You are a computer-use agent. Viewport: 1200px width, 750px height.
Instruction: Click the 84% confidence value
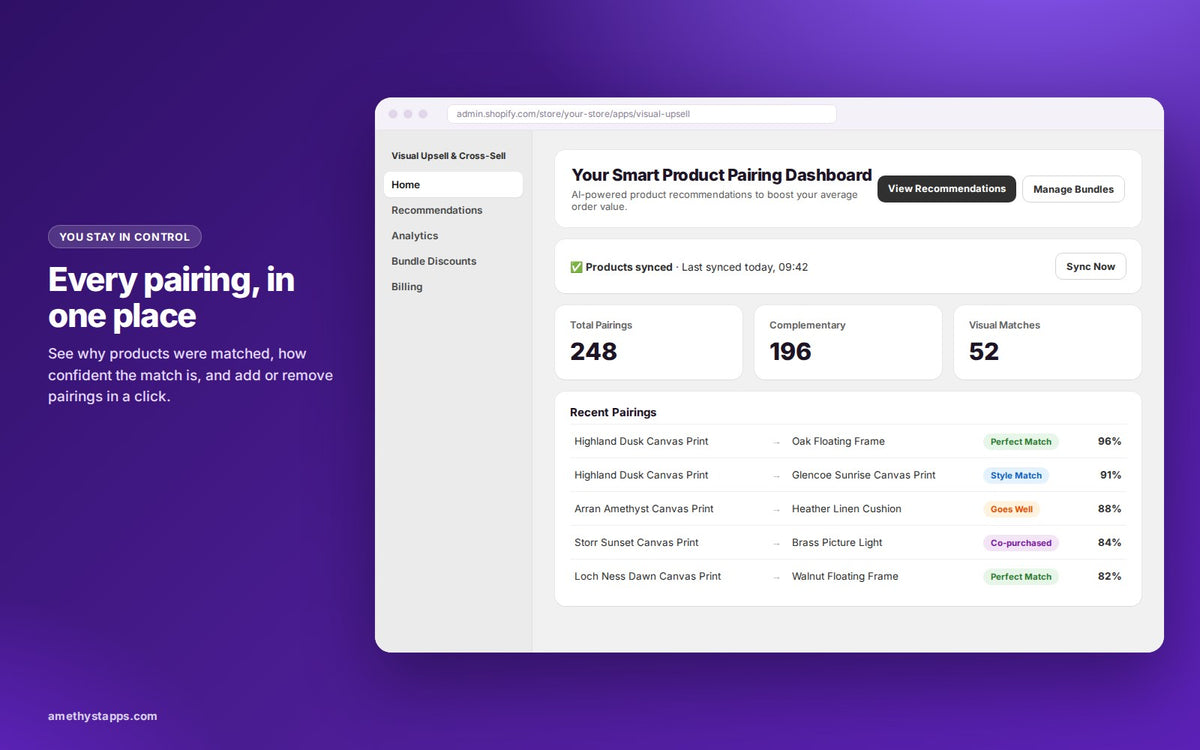(1110, 543)
